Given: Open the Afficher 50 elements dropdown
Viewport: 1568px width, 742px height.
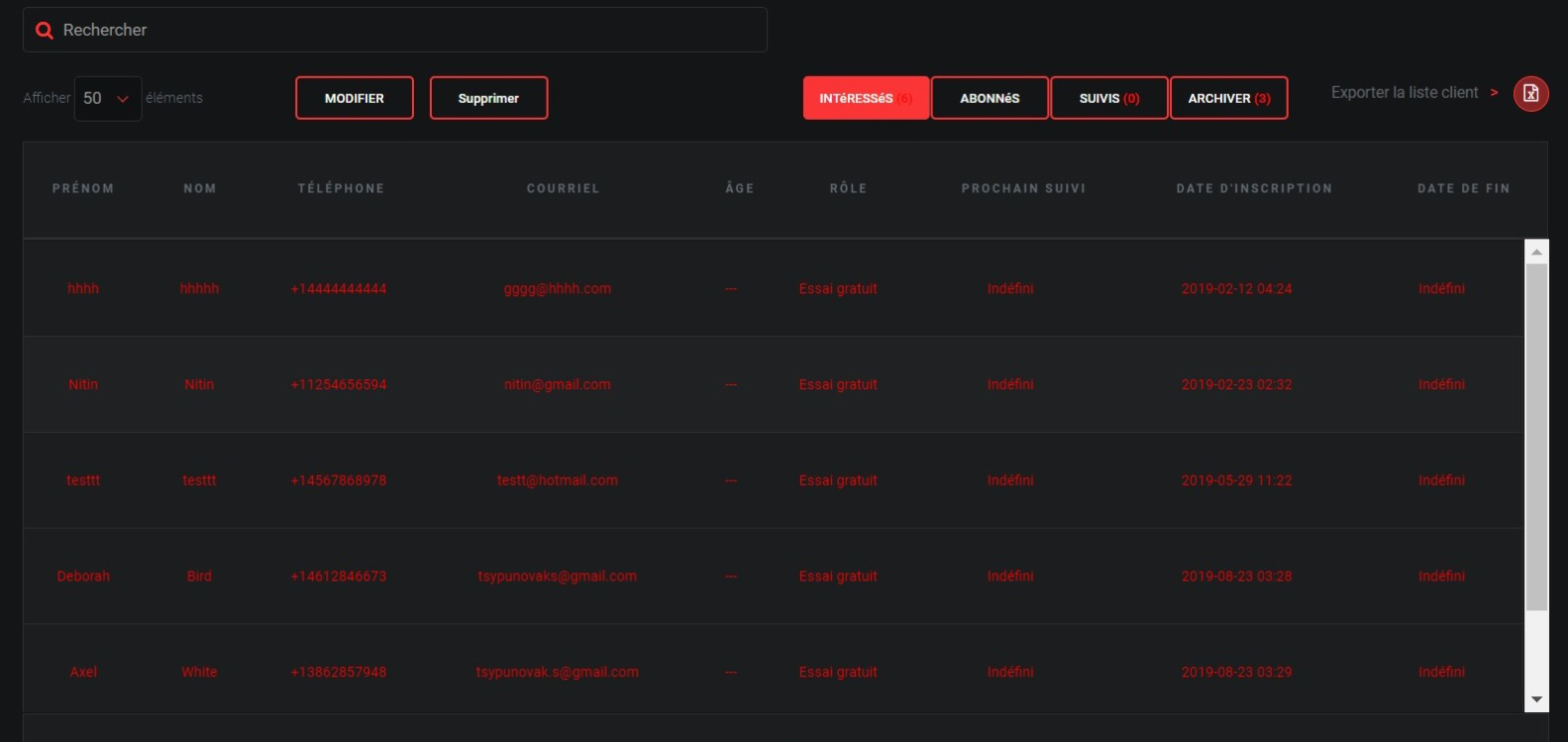Looking at the screenshot, I should click(x=108, y=99).
